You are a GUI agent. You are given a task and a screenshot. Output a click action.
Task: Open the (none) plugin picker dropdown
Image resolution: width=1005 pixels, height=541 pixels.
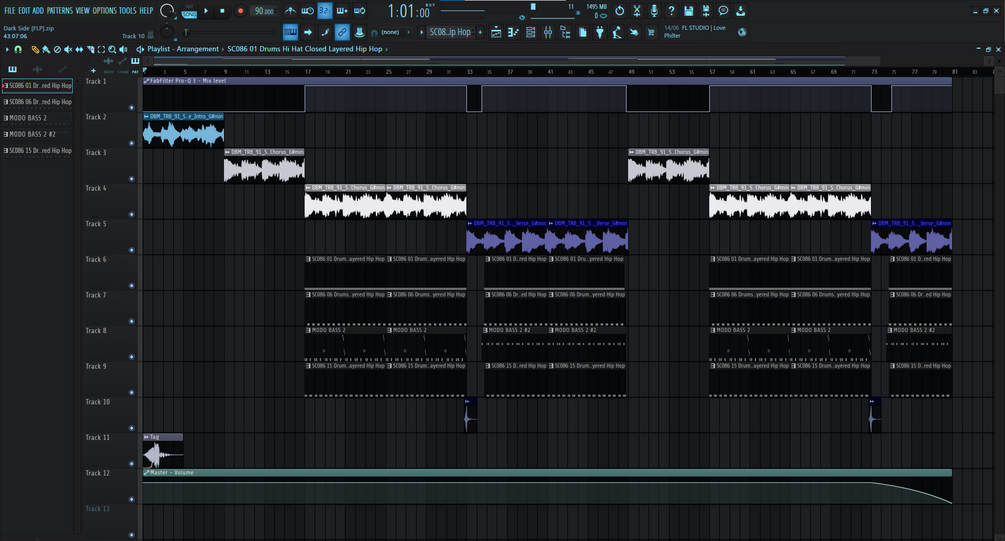point(390,32)
